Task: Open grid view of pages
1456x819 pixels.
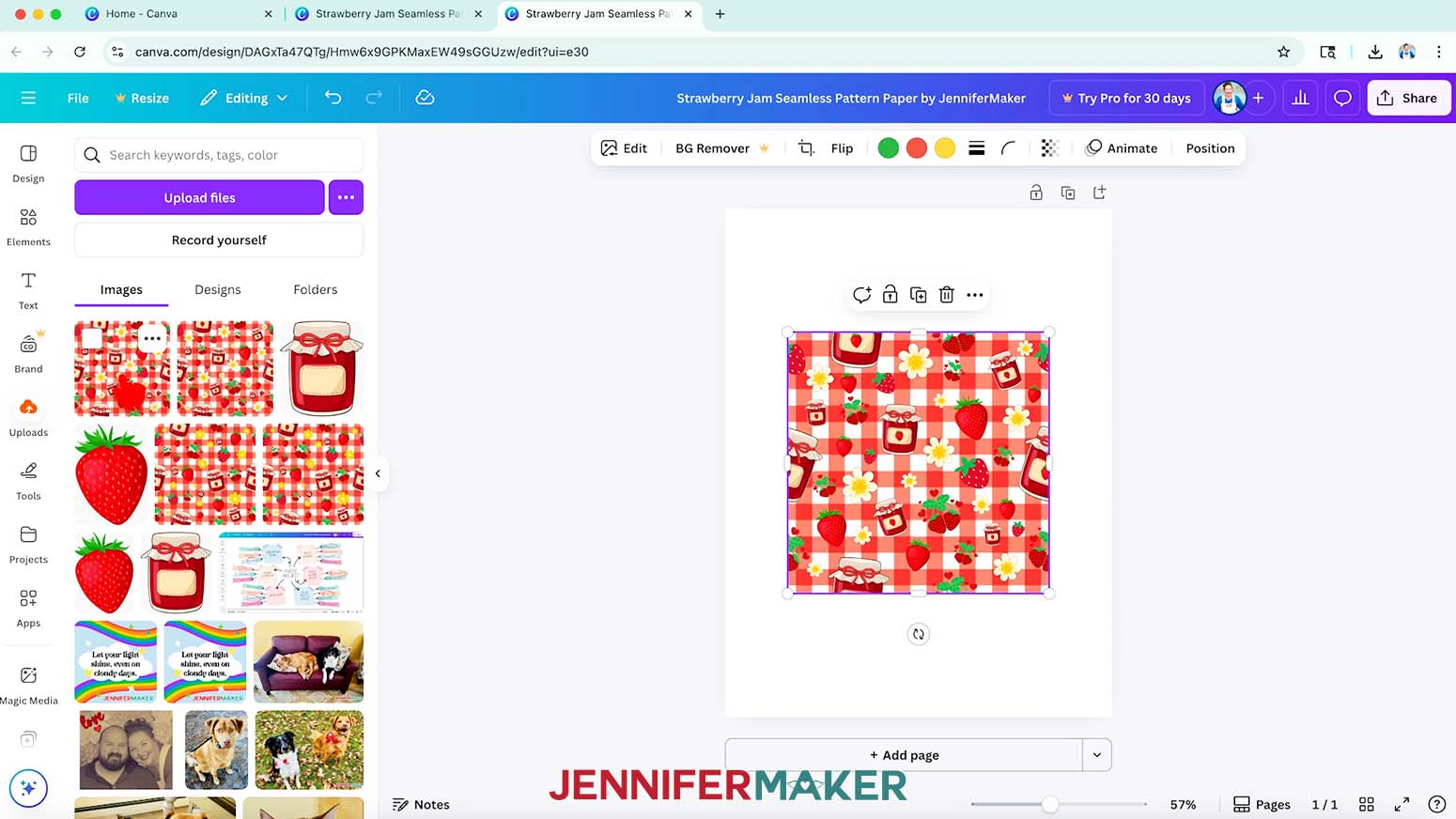Action: pos(1367,804)
